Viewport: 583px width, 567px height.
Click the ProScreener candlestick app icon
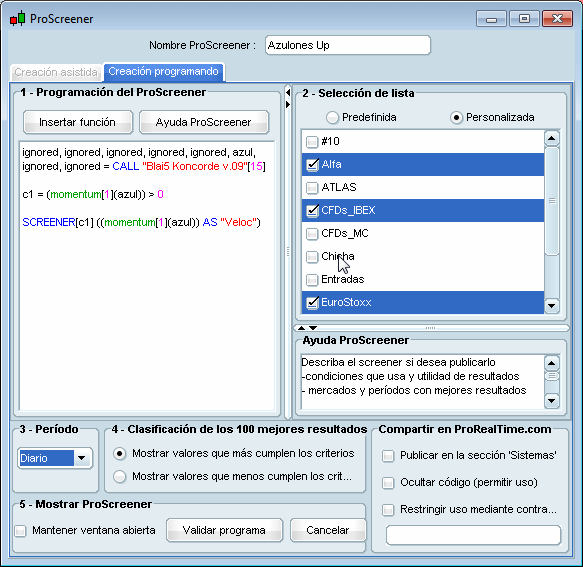point(18,19)
